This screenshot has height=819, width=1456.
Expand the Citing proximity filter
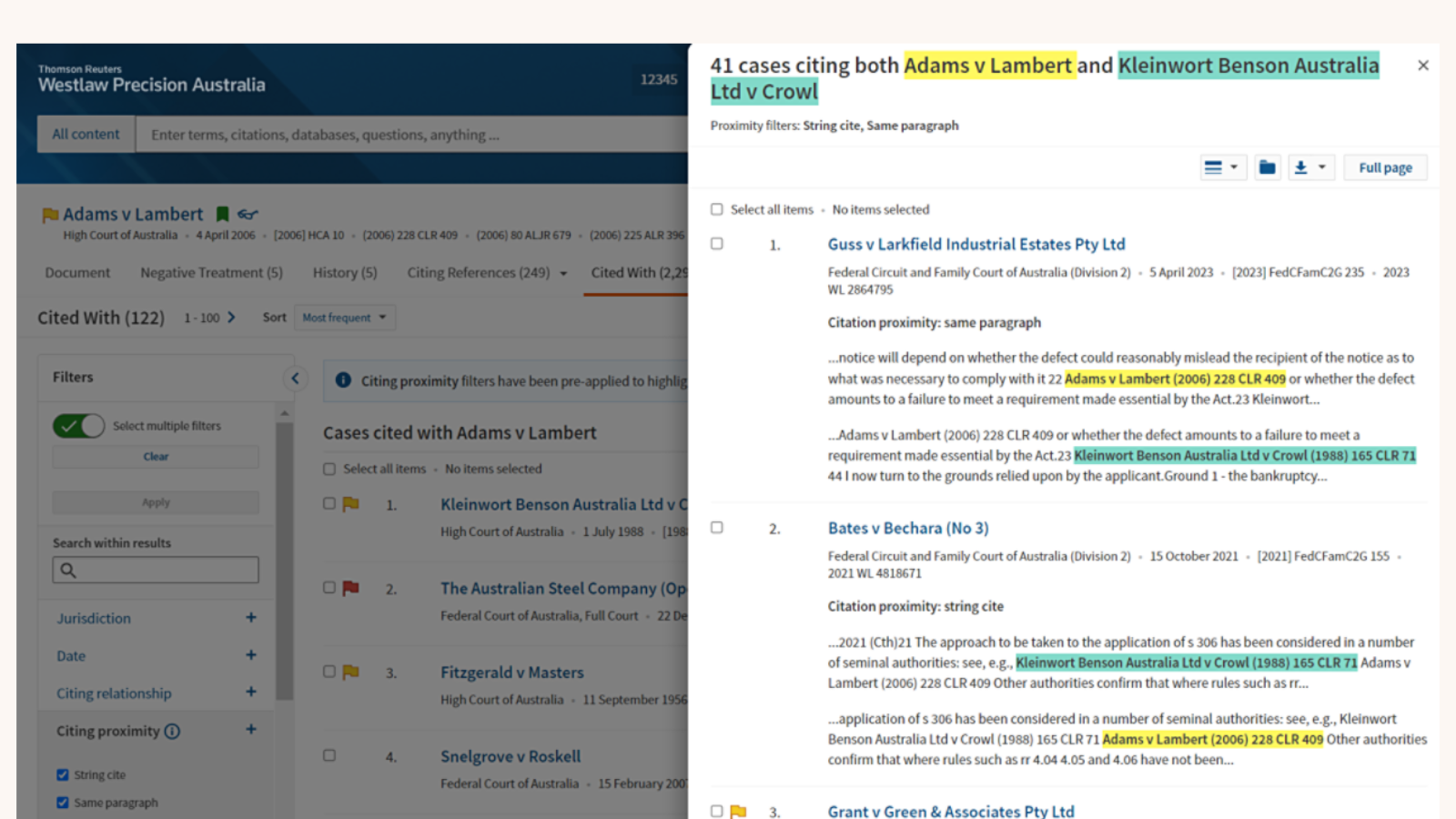(250, 730)
